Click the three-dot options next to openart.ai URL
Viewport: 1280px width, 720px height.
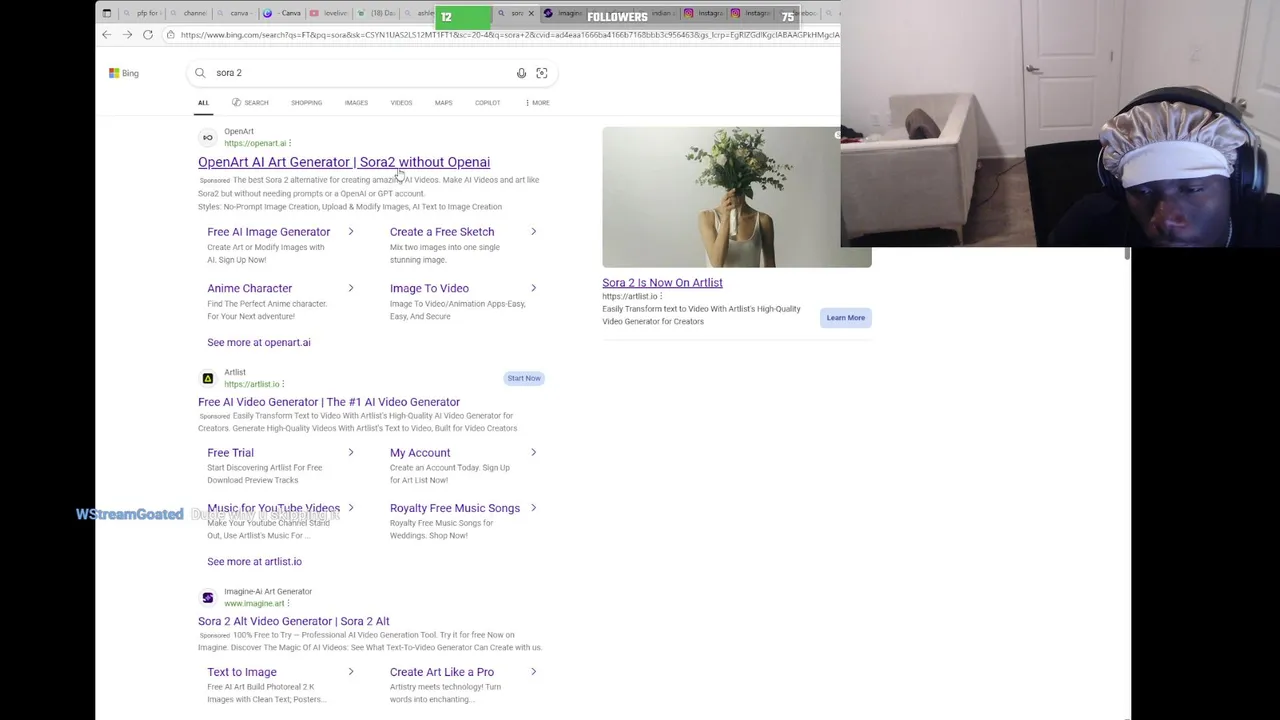290,143
